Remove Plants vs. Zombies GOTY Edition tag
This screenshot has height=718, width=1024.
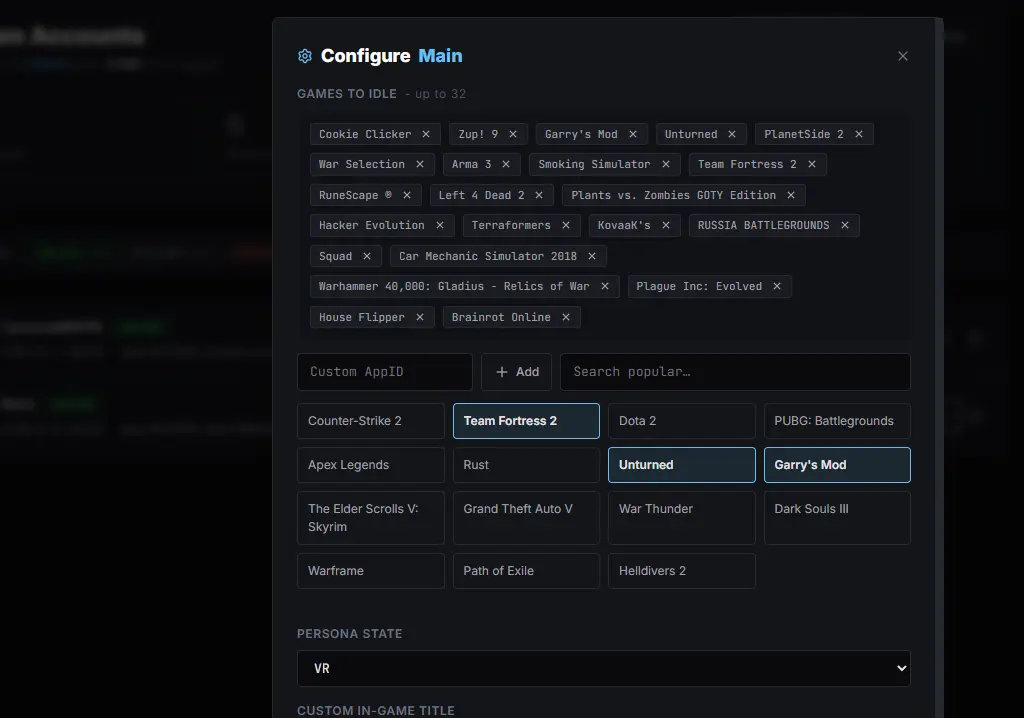coord(791,195)
